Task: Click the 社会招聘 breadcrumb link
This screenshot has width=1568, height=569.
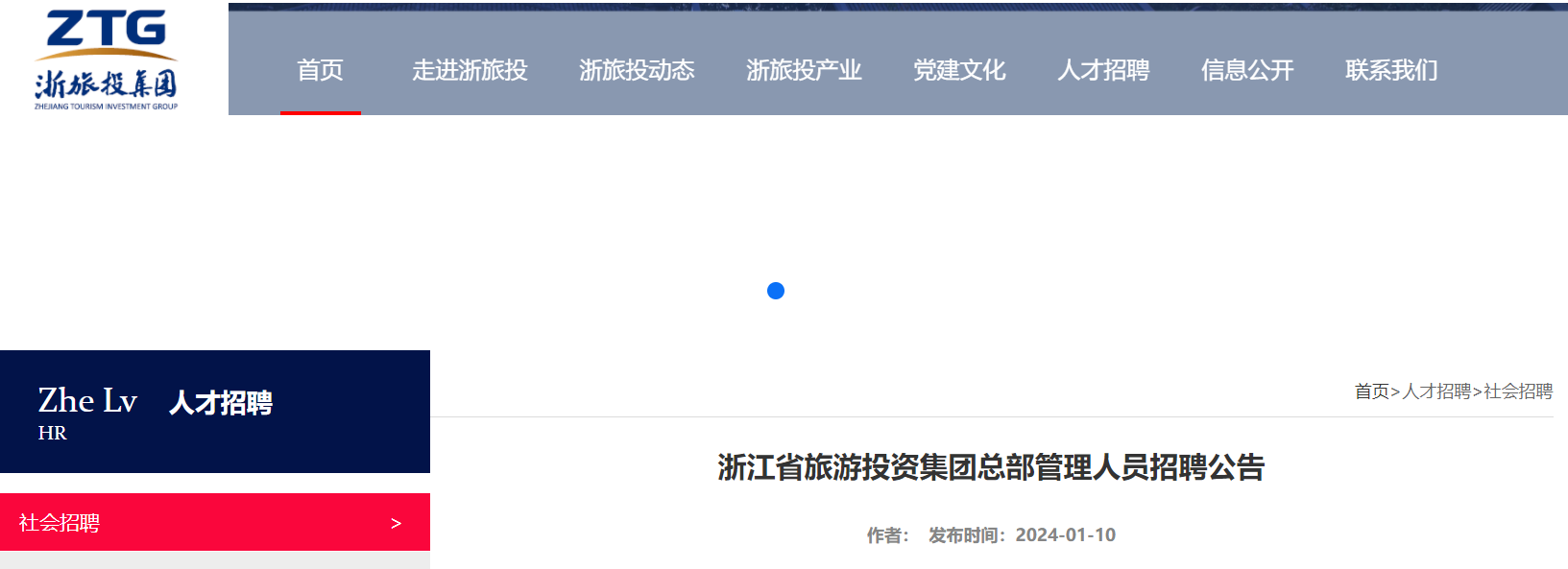Action: pos(1518,391)
